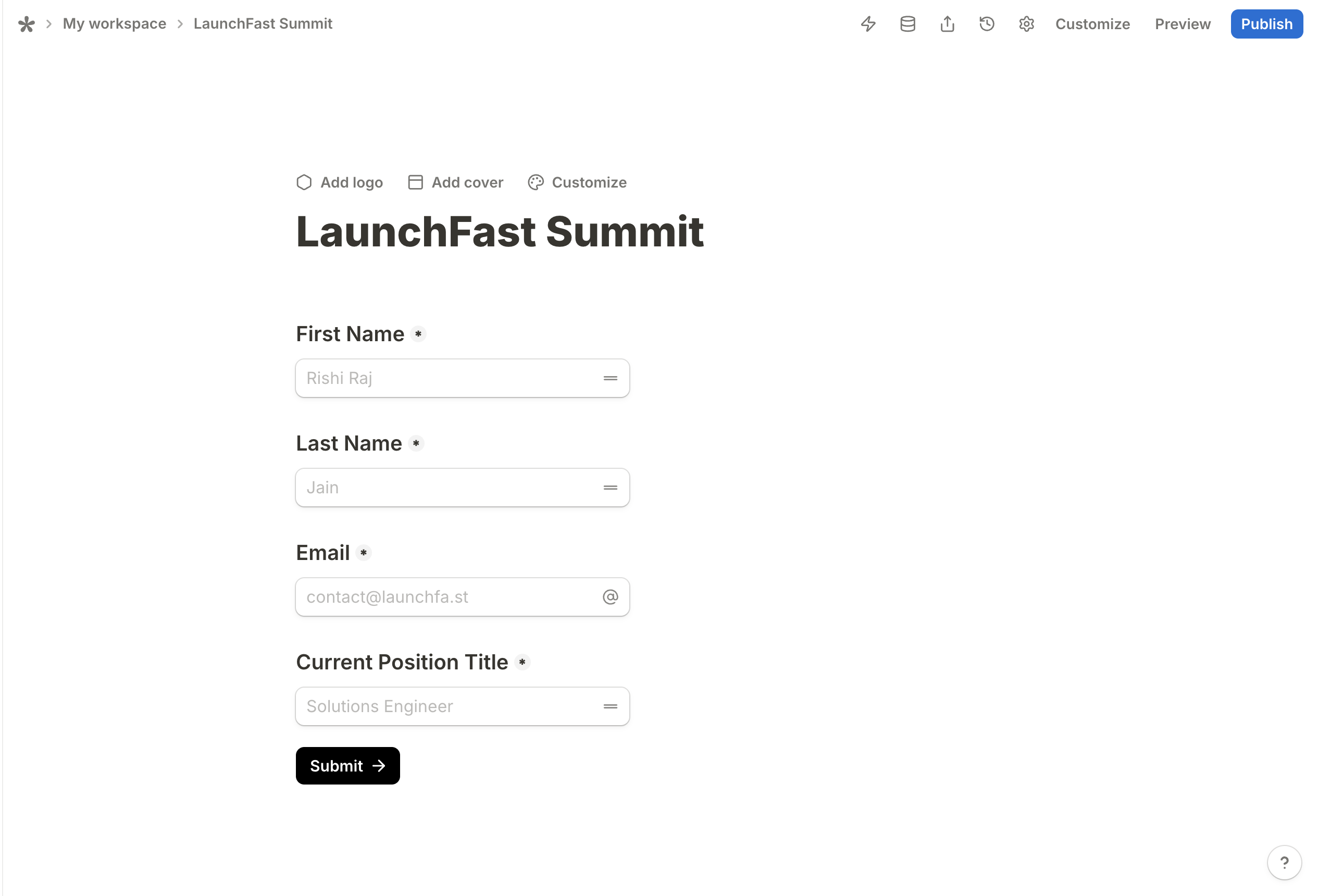The height and width of the screenshot is (896, 1318).
Task: Open Preview in the top bar
Action: tap(1183, 24)
